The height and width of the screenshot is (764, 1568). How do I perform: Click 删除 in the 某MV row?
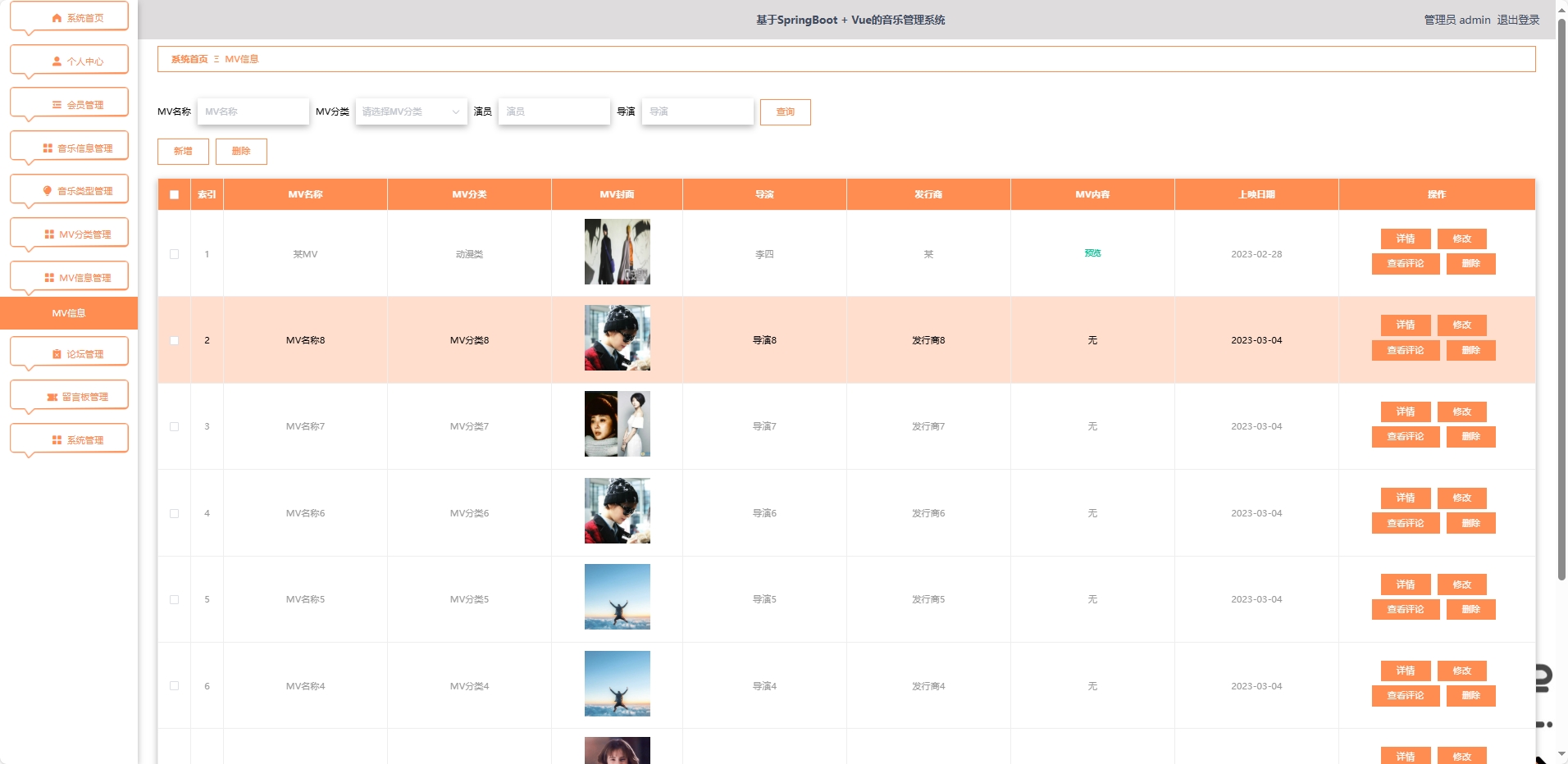[x=1471, y=263]
